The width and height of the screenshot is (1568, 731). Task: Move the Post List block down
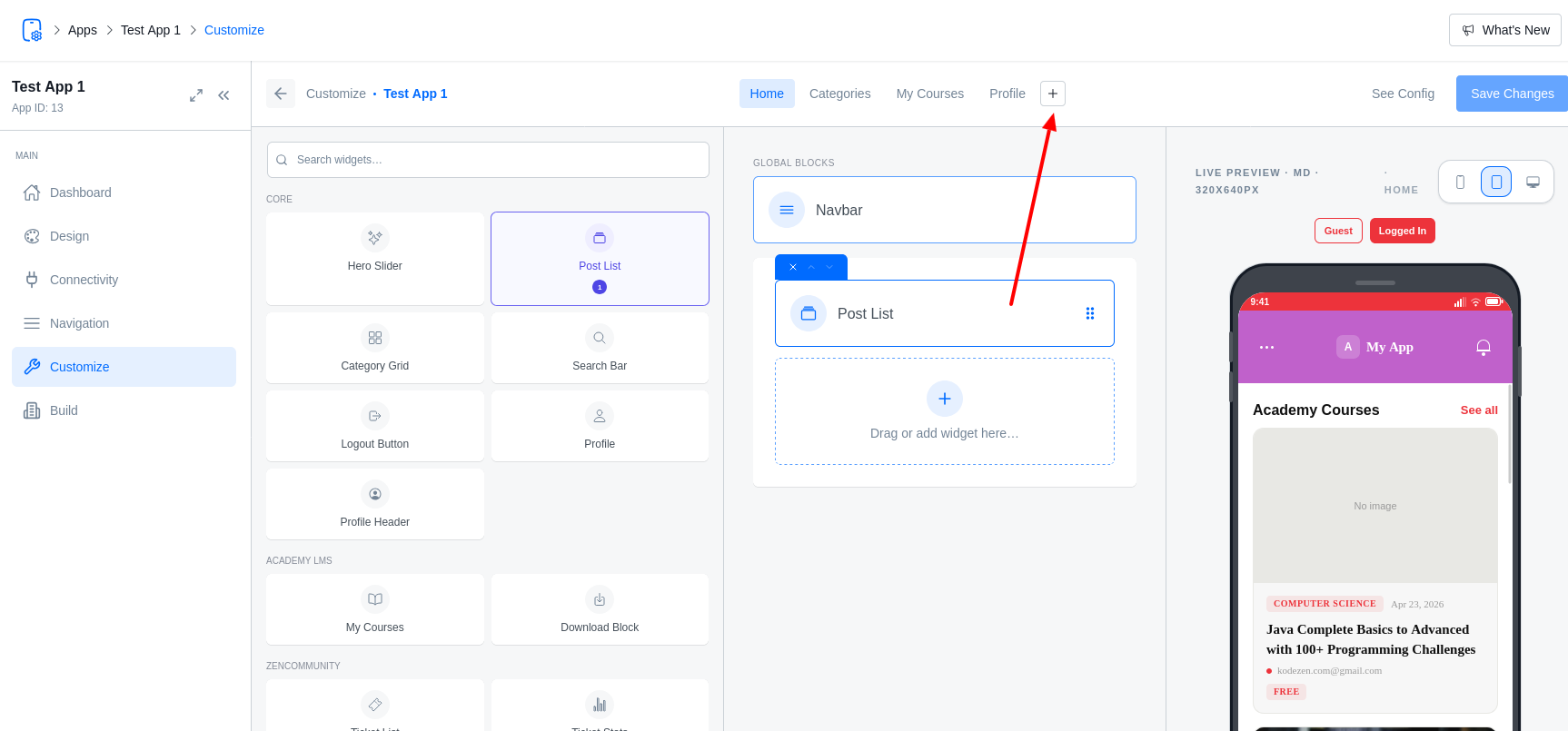coord(829,267)
